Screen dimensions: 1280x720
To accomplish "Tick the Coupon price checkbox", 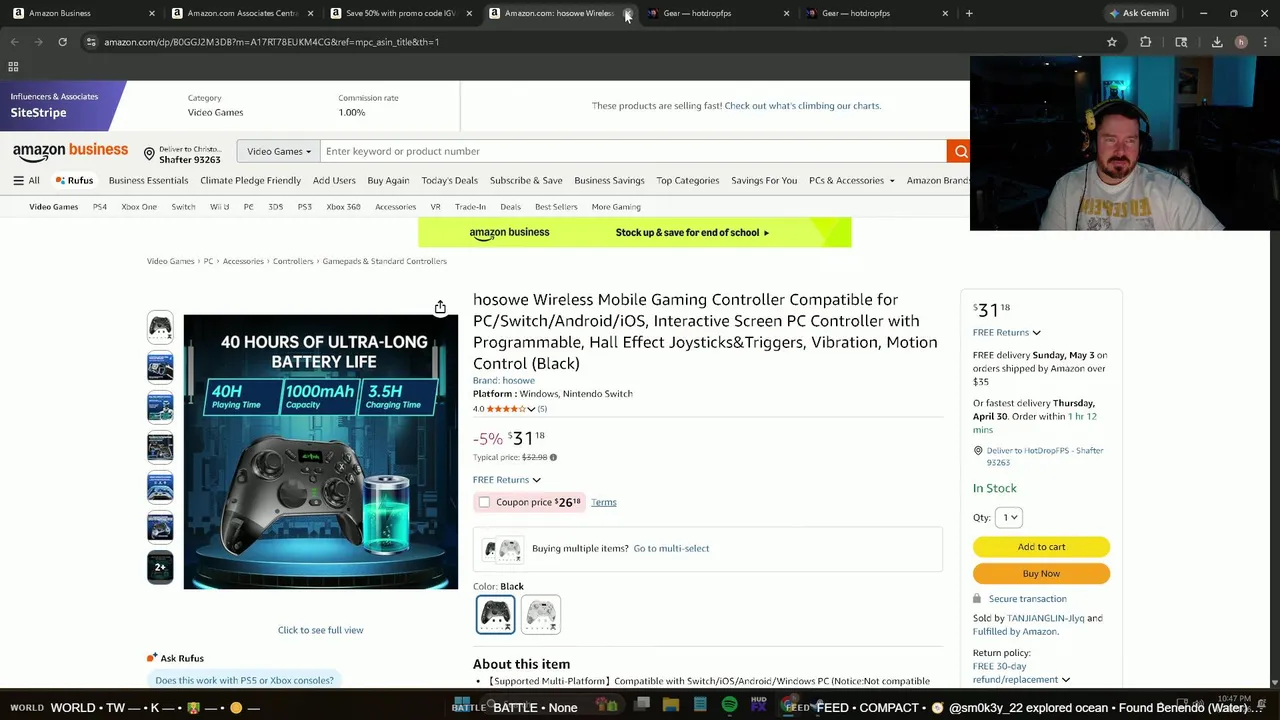I will (484, 502).
